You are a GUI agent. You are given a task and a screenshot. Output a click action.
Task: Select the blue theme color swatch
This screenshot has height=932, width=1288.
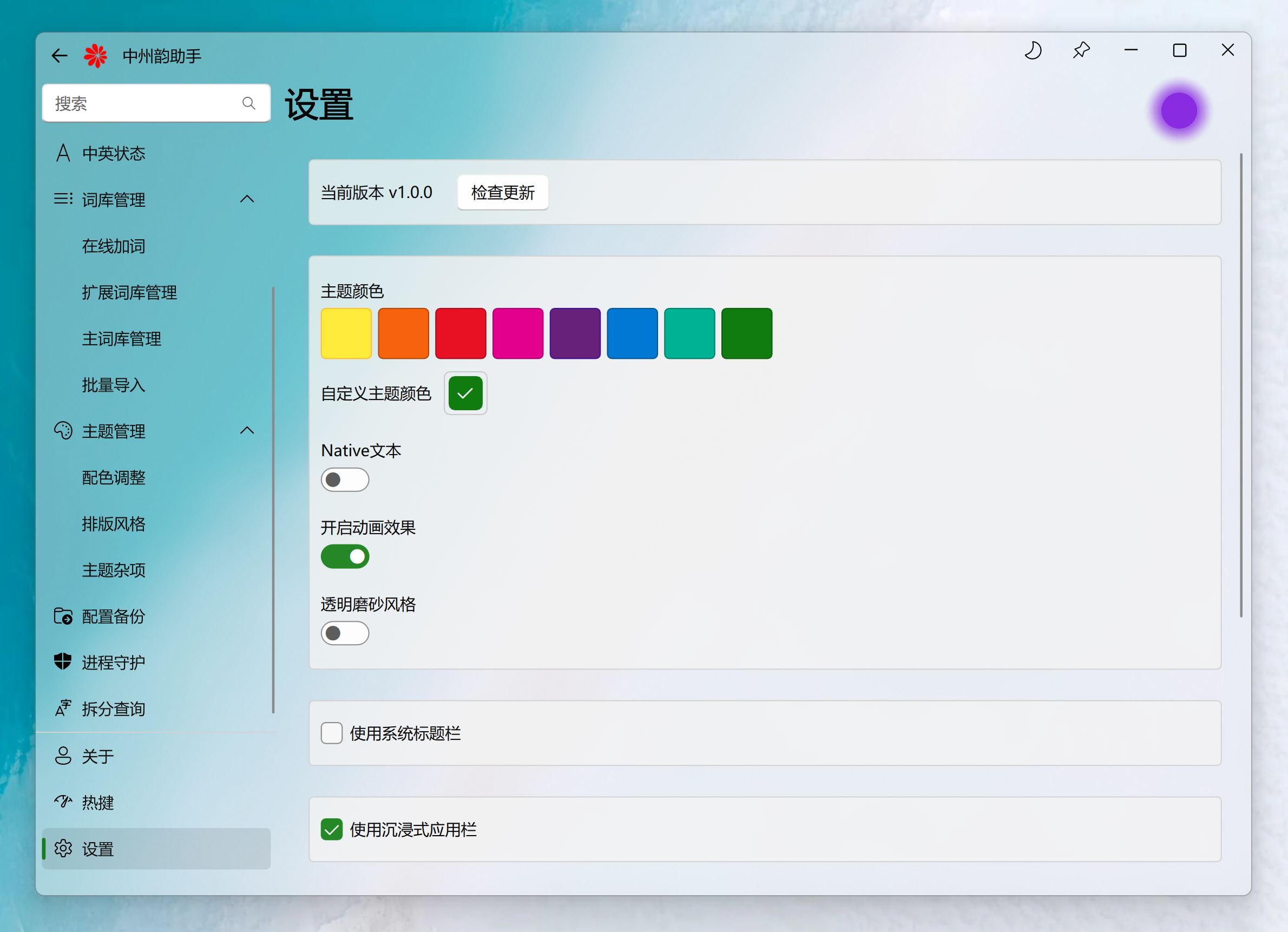point(632,333)
